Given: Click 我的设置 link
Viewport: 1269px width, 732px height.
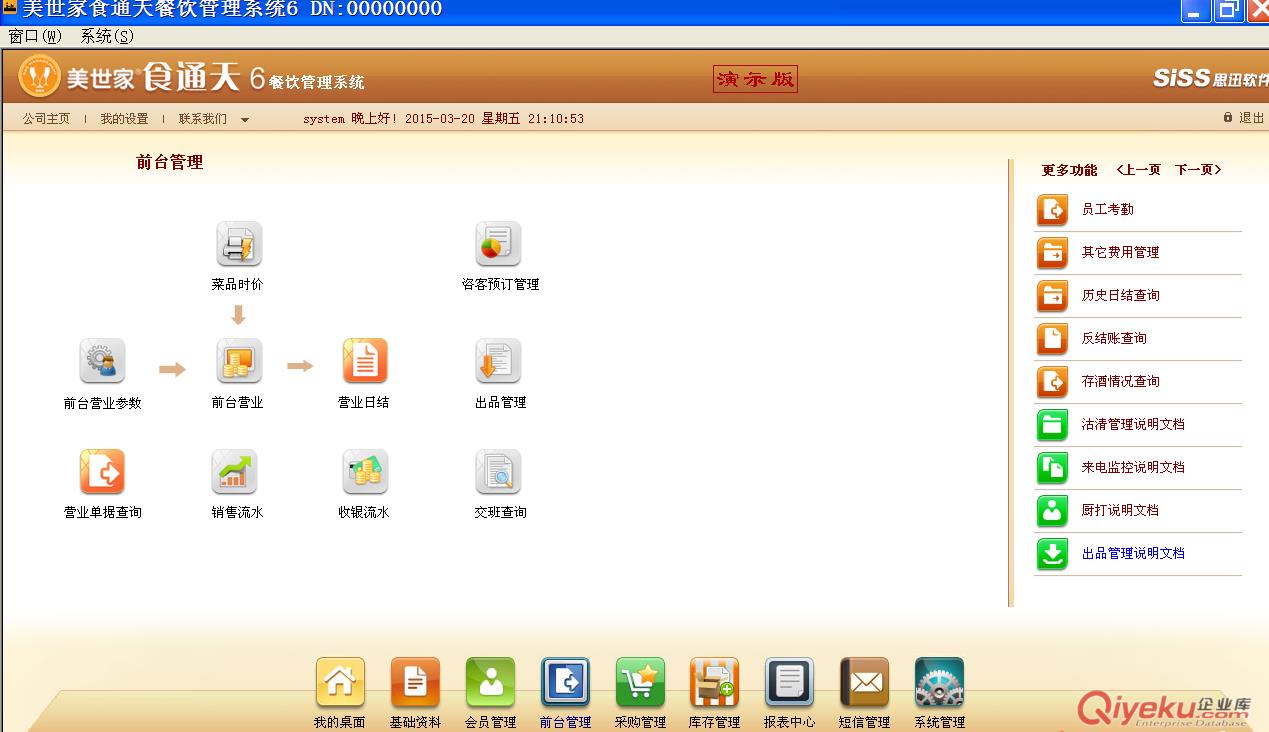Looking at the screenshot, I should coord(124,118).
